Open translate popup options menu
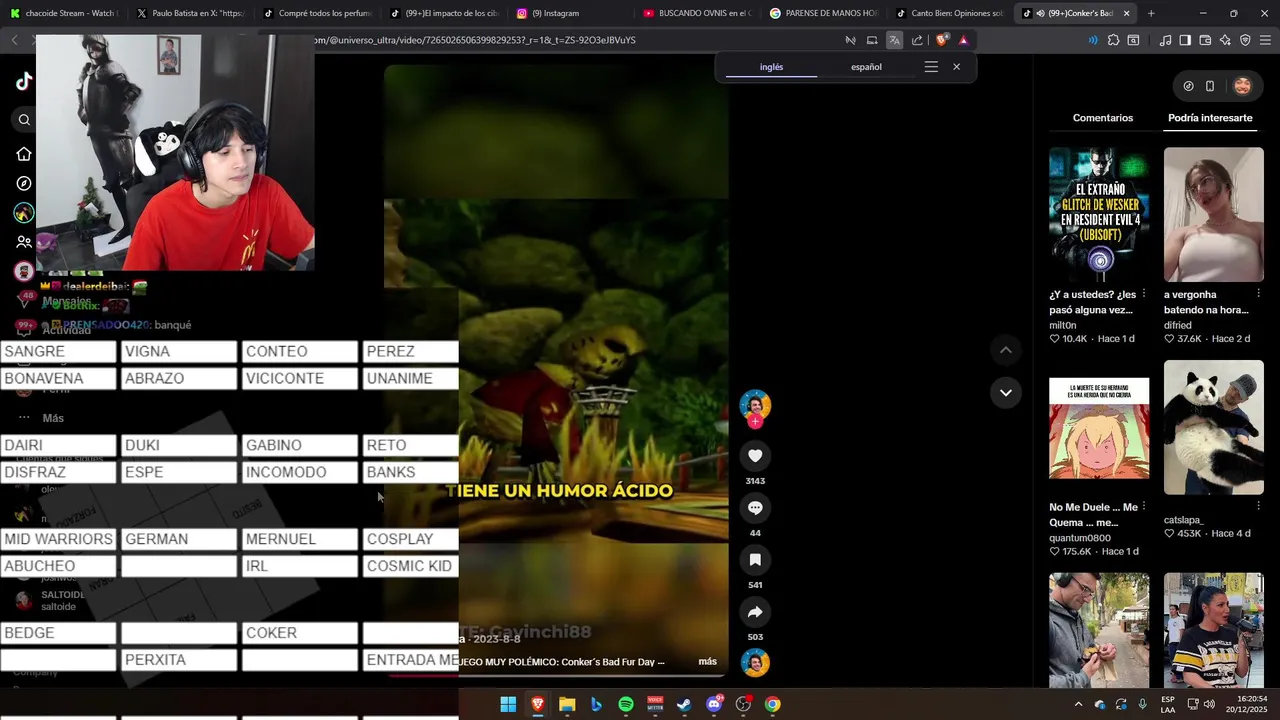 click(931, 67)
